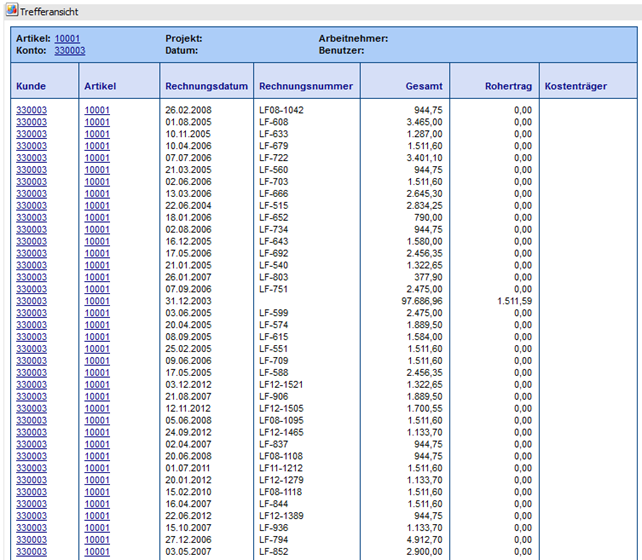Open Konto 330003 link in header

coord(69,50)
